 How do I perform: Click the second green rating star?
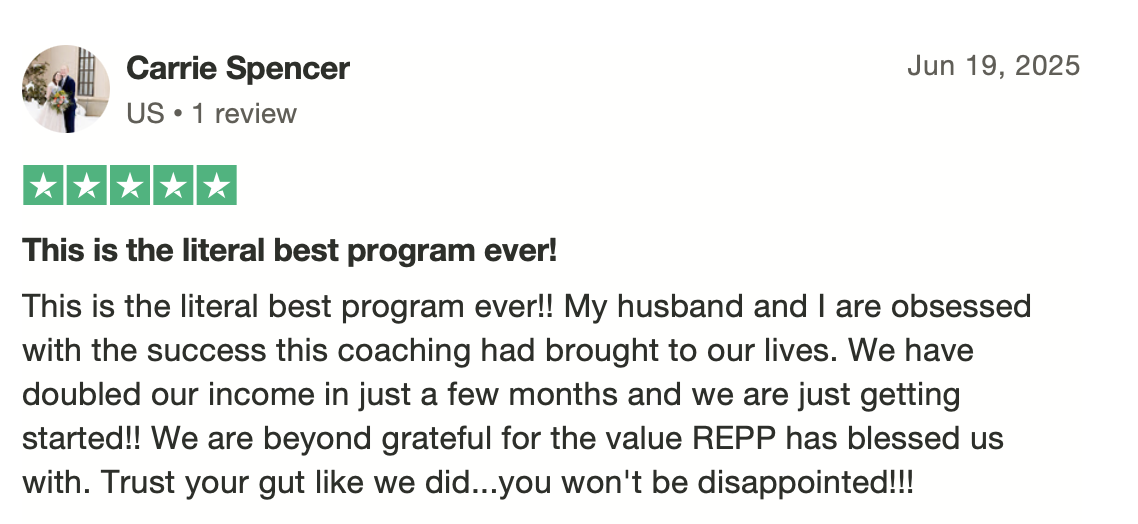pos(86,185)
